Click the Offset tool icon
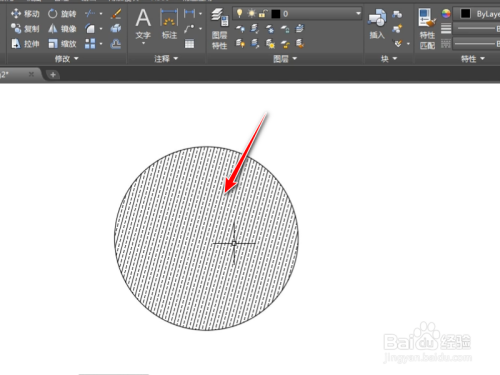 point(116,44)
